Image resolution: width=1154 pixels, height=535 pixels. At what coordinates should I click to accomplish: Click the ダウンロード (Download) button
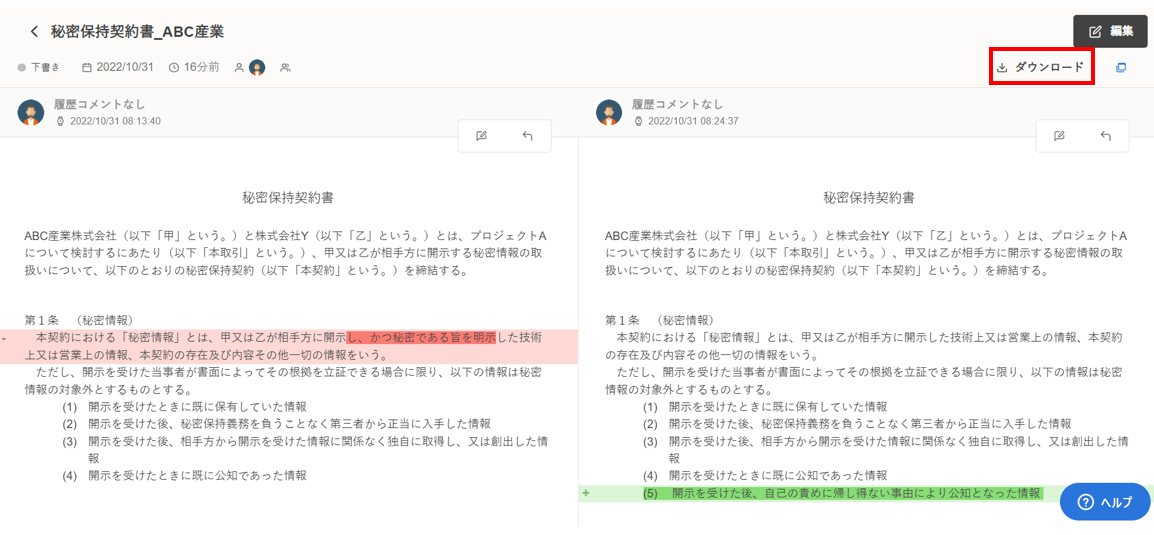tap(1040, 67)
